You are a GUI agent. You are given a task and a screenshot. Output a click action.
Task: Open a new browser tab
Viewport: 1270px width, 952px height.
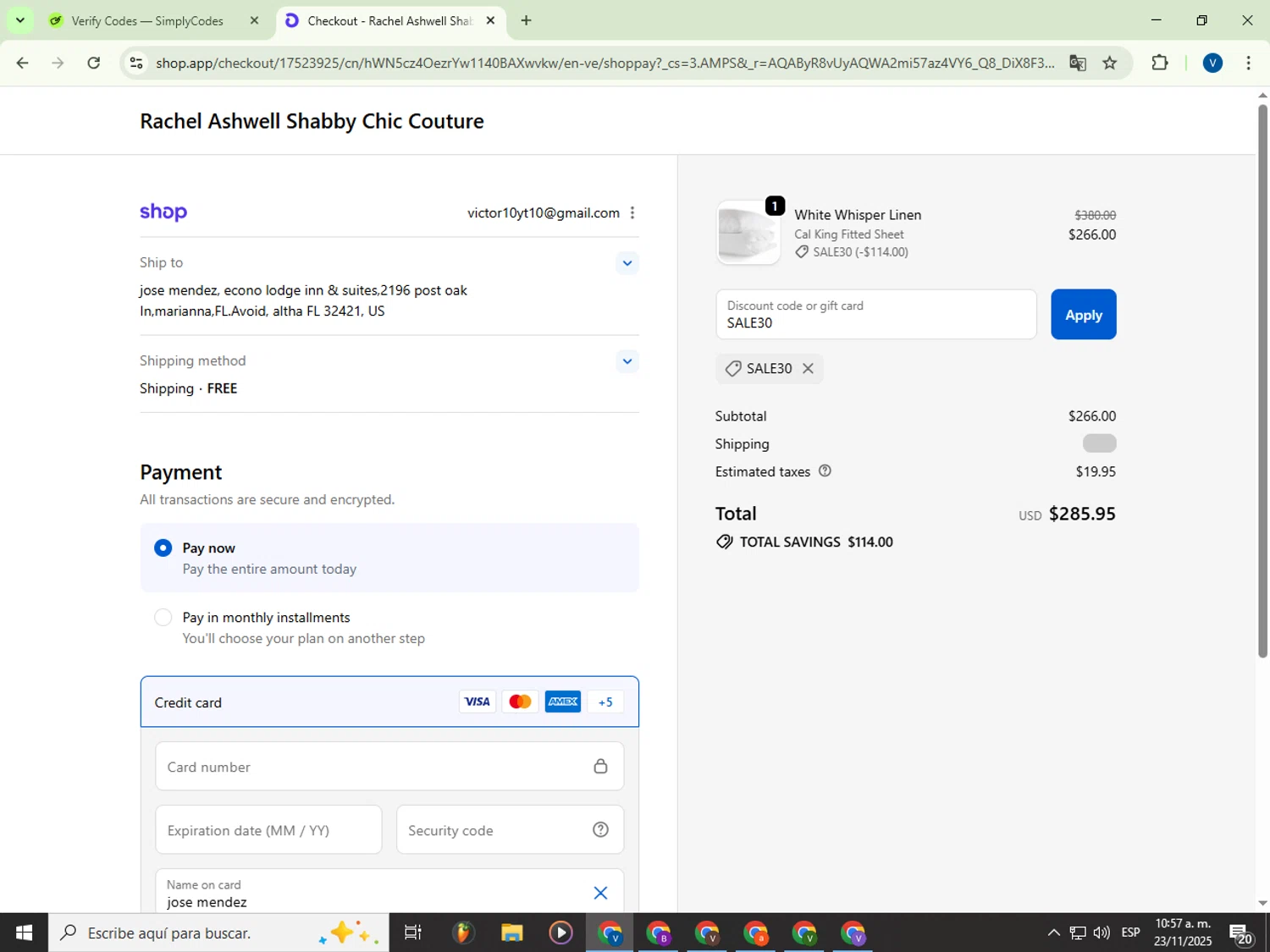tap(526, 21)
